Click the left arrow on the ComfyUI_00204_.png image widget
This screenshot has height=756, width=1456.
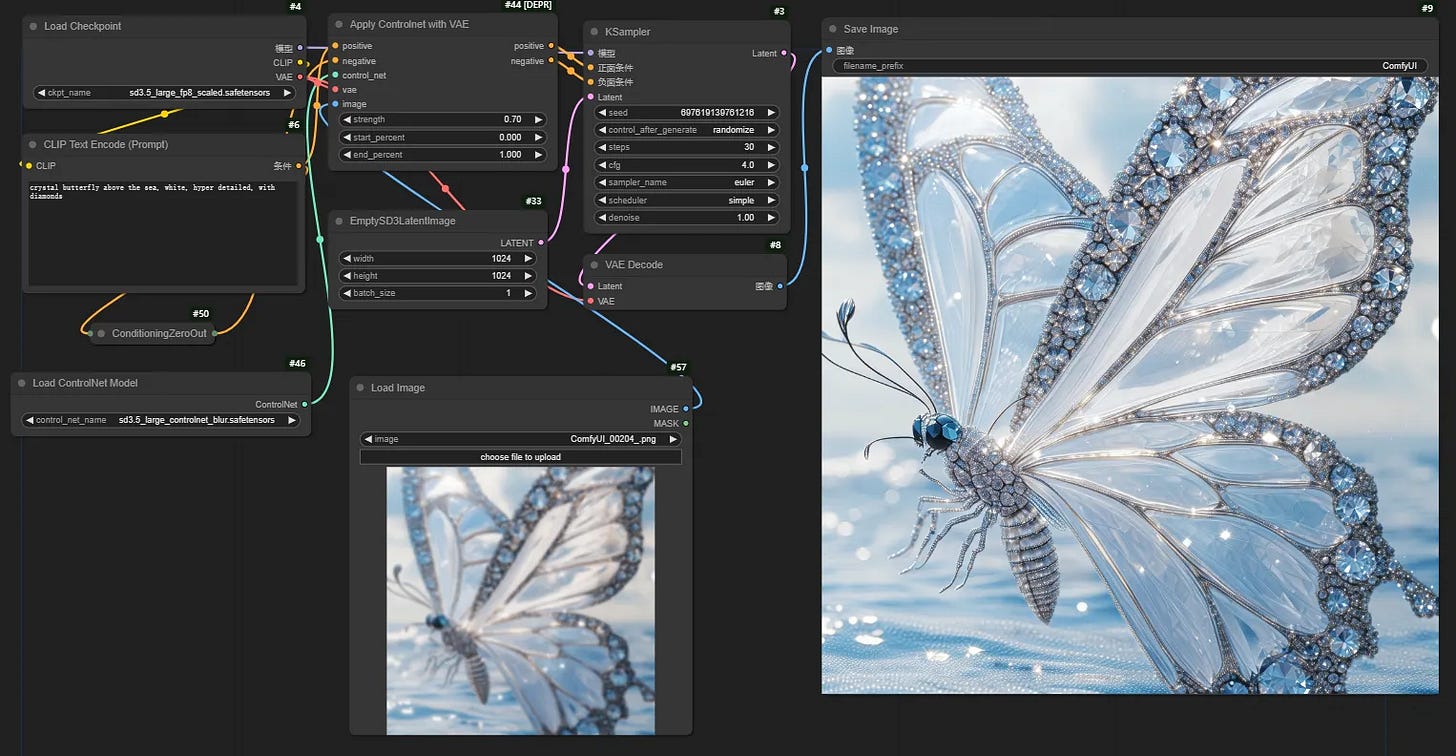point(367,438)
